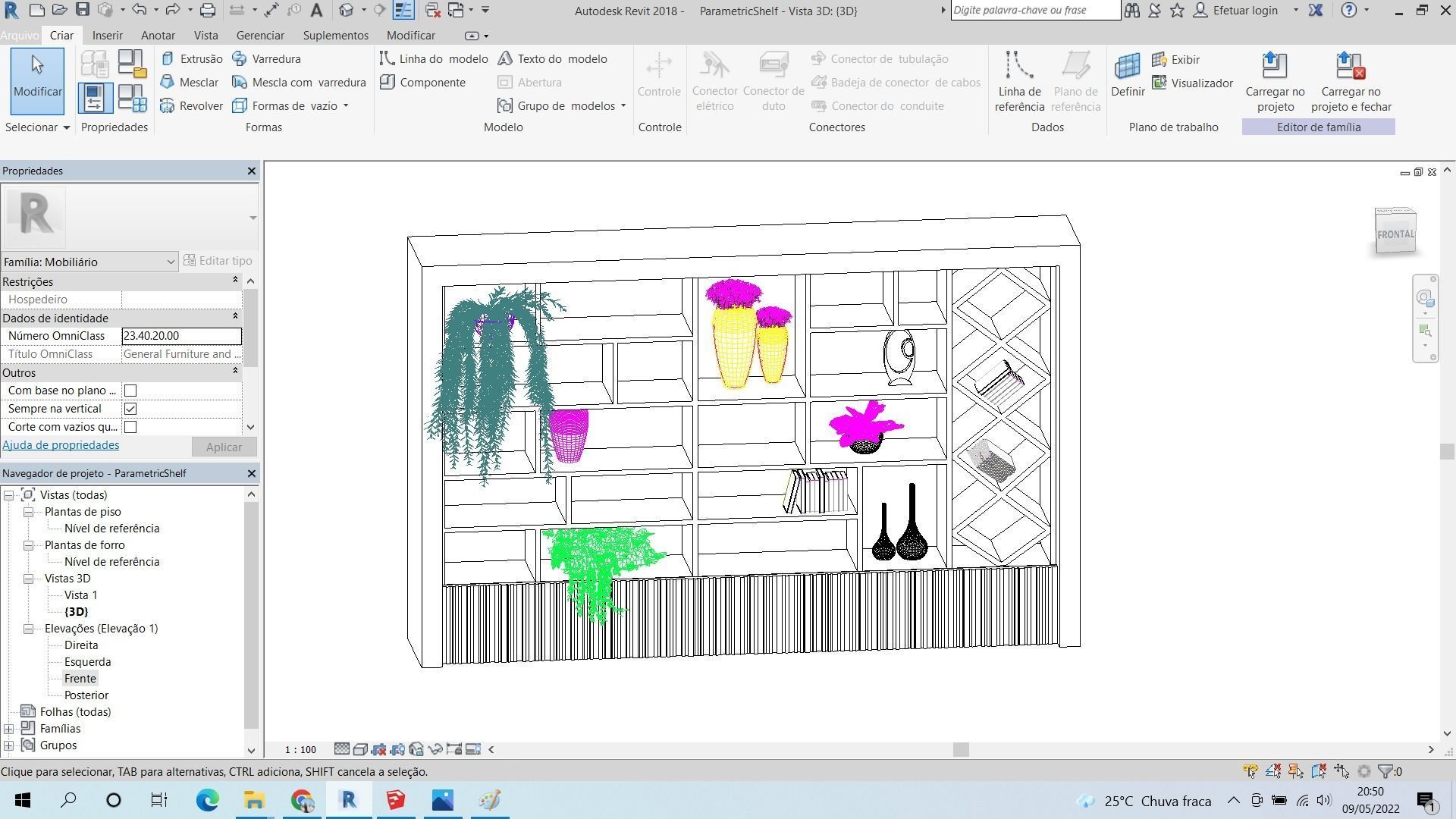The width and height of the screenshot is (1456, 819).
Task: Open the Componente tool
Action: (x=423, y=83)
